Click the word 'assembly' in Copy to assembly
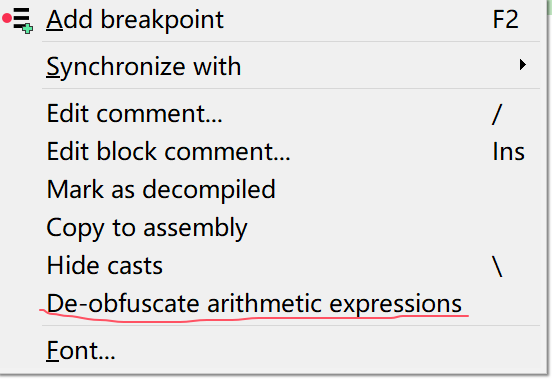Image resolution: width=552 pixels, height=380 pixels. point(195,229)
